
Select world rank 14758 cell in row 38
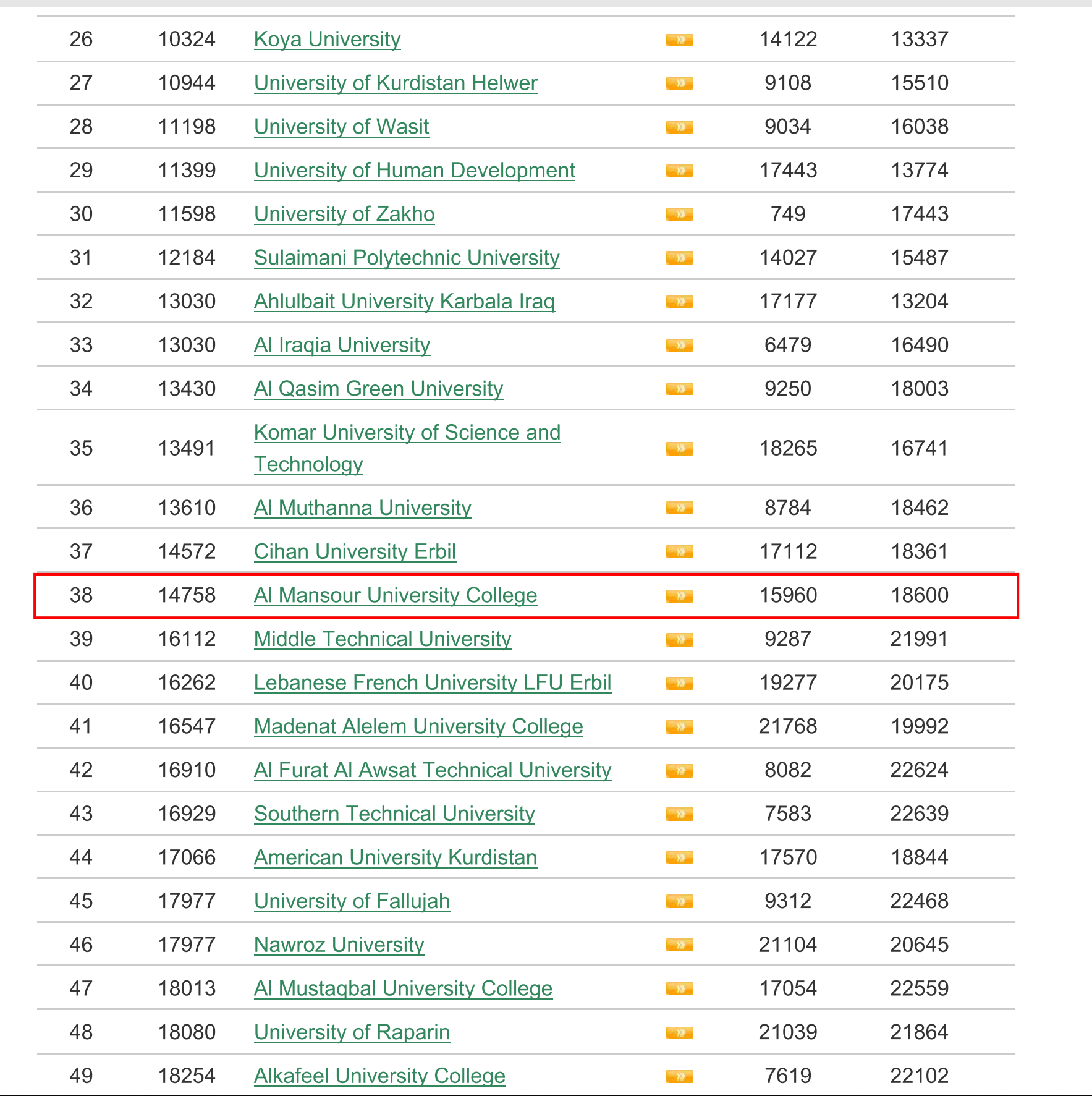pos(187,595)
